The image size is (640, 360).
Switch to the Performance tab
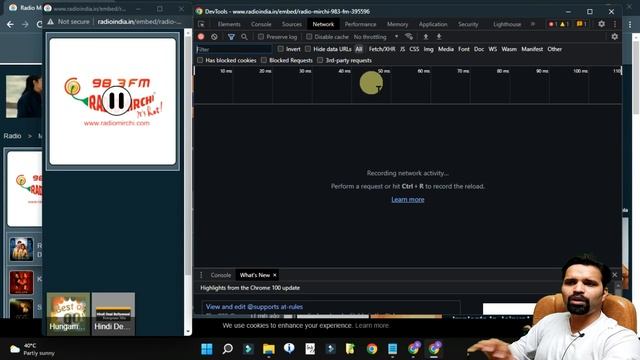click(x=360, y=24)
